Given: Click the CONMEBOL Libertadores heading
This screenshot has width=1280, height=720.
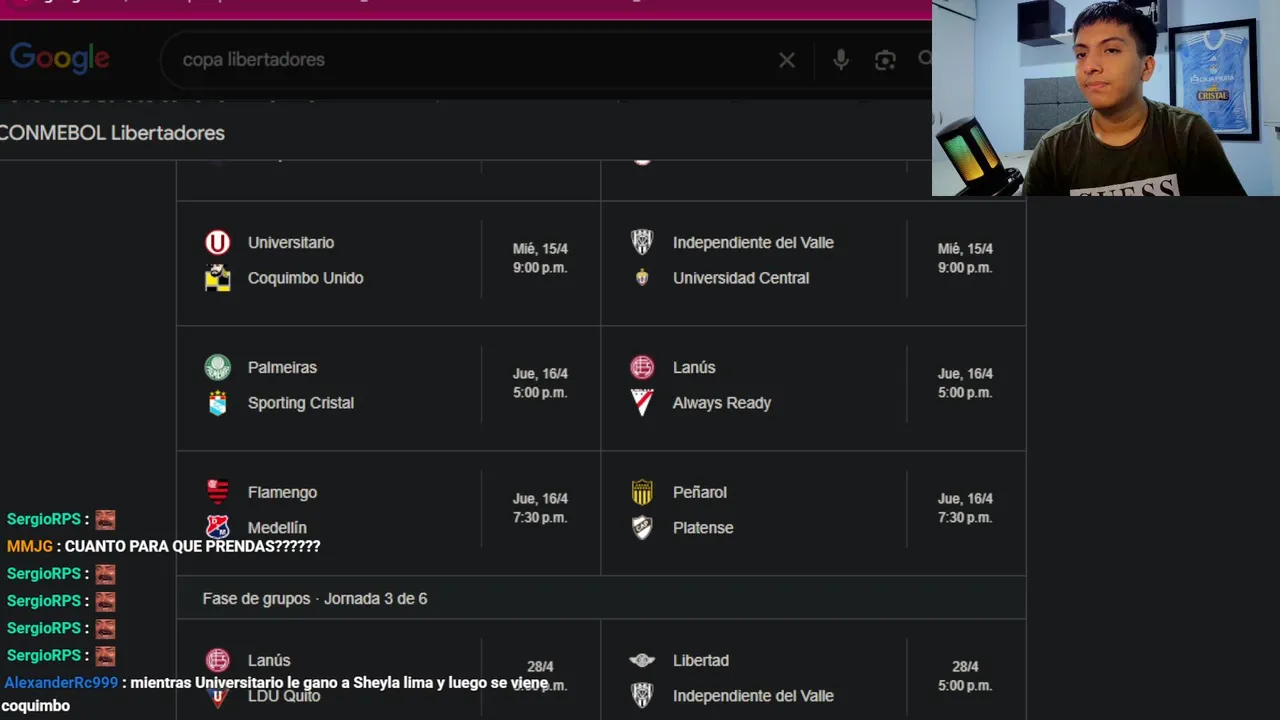Looking at the screenshot, I should pos(112,133).
